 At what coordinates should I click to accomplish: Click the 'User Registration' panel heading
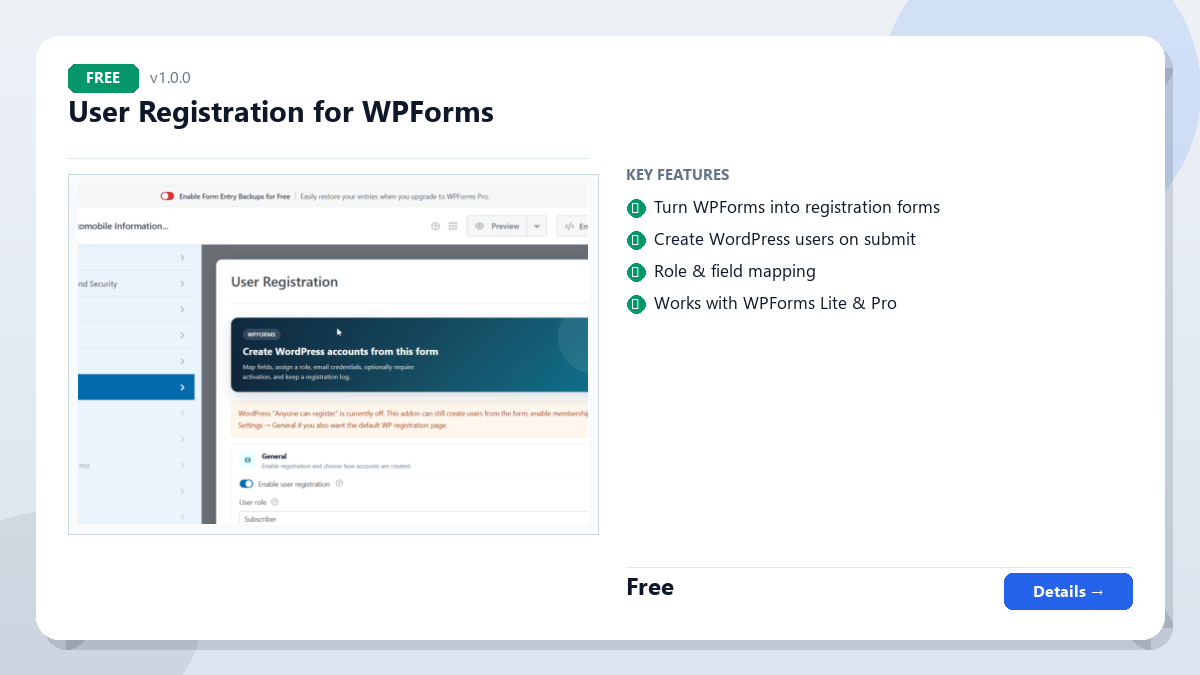coord(284,282)
